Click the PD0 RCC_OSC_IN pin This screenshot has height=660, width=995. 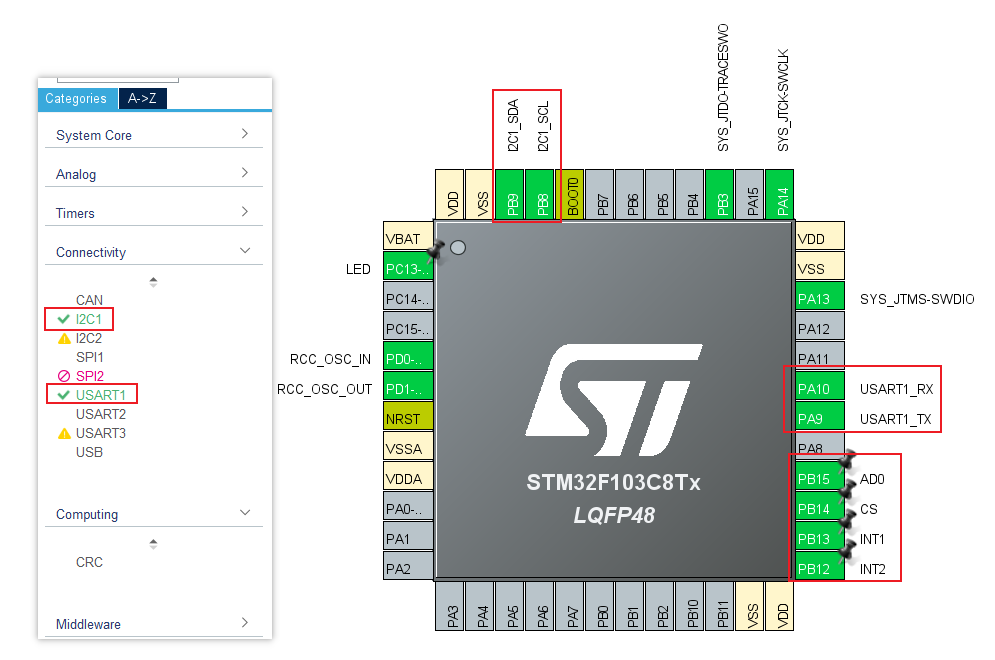pos(408,355)
